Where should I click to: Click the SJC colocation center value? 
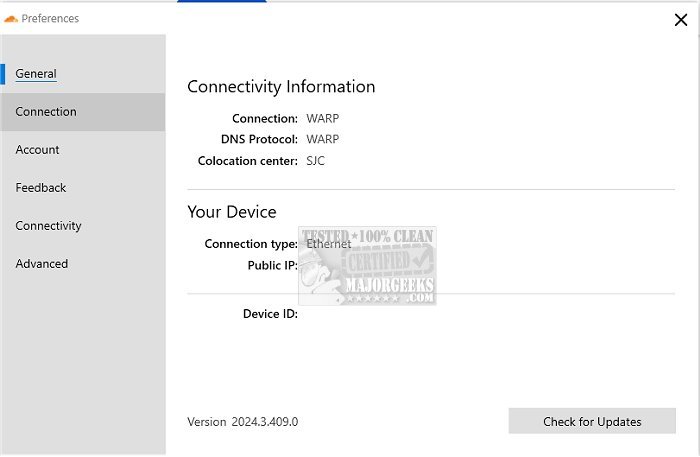[316, 161]
